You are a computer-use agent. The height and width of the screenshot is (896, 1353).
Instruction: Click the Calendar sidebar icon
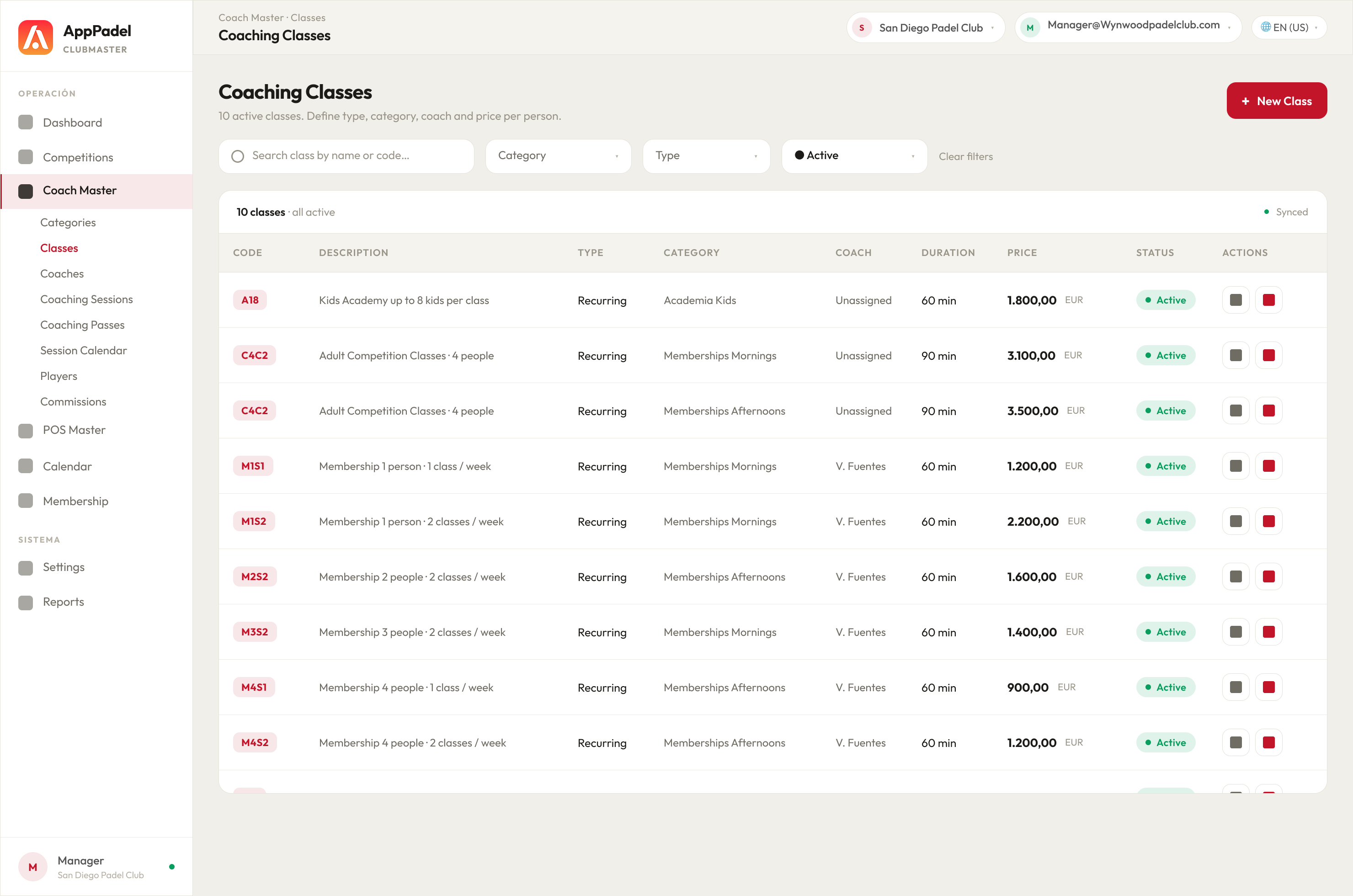point(26,466)
